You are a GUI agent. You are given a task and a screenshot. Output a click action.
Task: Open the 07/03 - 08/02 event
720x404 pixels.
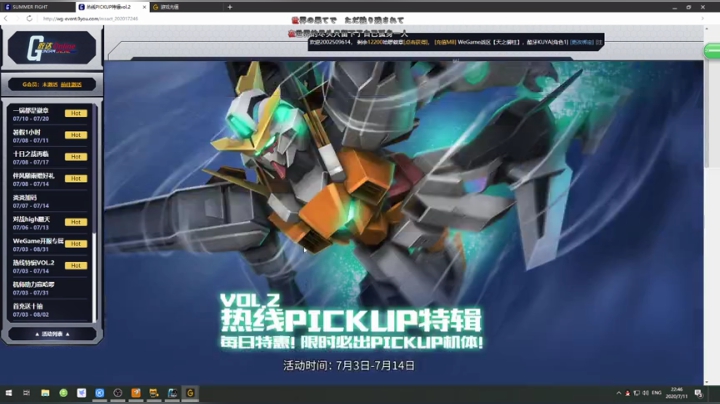(50, 310)
